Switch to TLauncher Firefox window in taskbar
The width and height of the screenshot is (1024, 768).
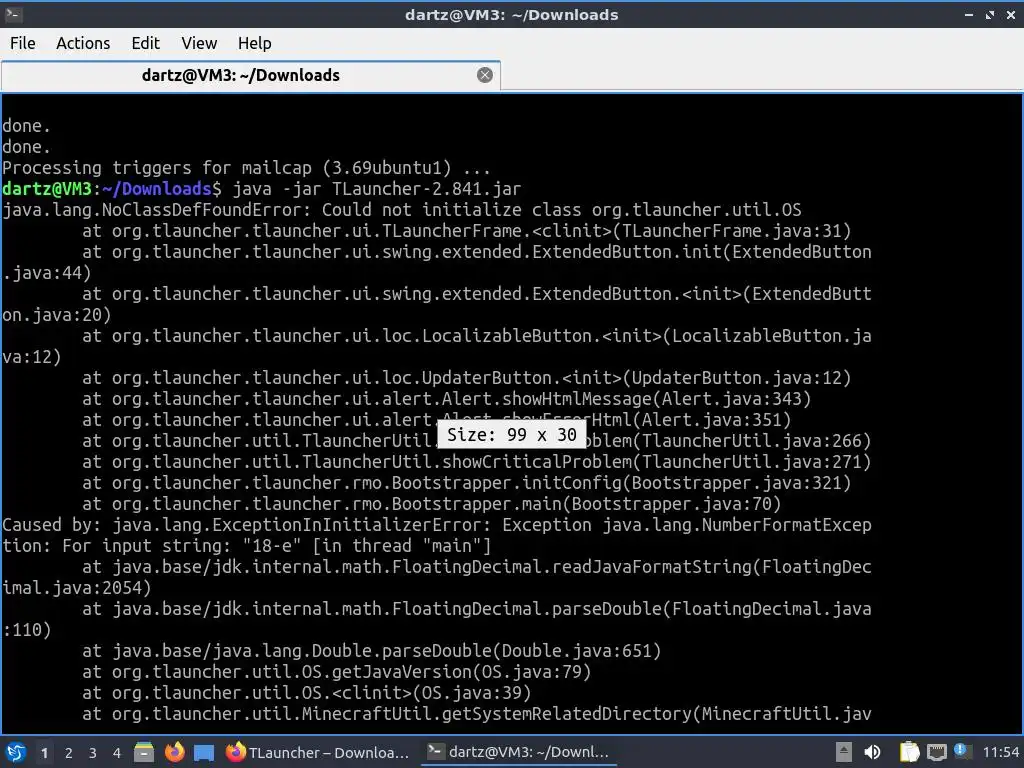coord(318,752)
